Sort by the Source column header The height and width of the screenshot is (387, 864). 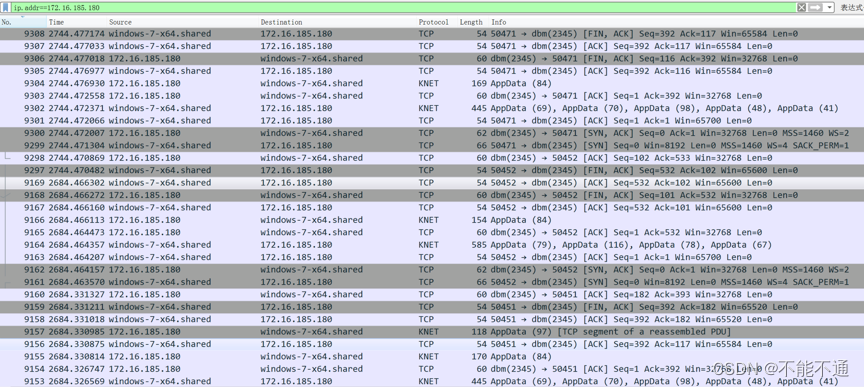(x=182, y=22)
